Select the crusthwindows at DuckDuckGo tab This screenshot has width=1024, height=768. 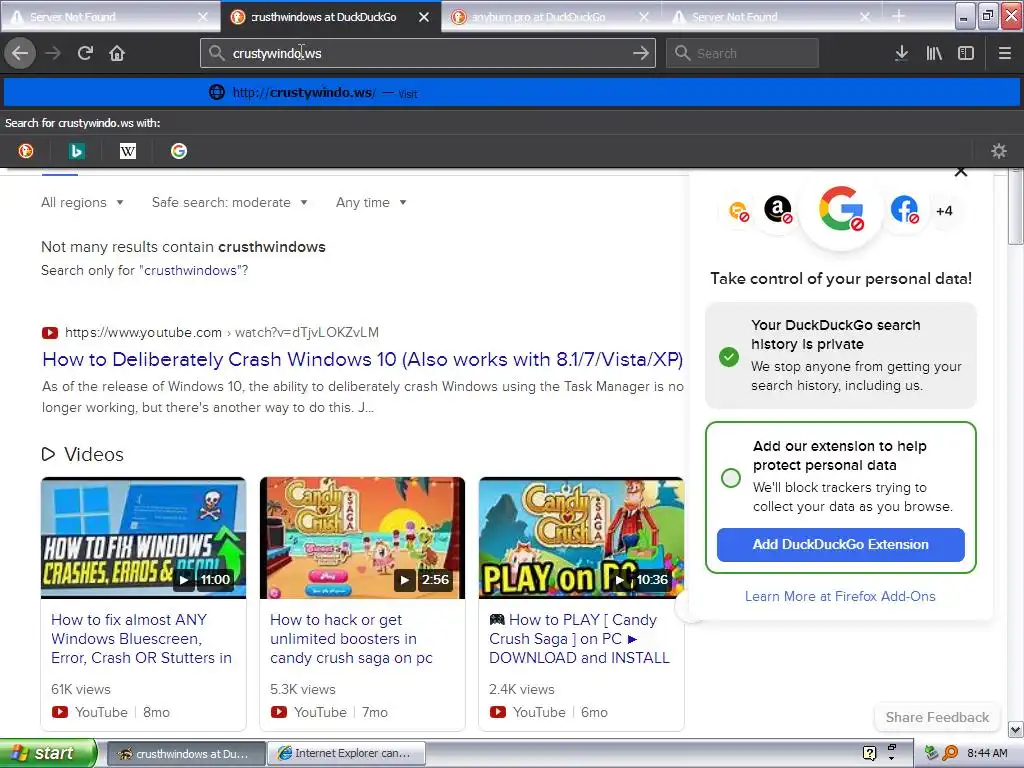tap(331, 17)
